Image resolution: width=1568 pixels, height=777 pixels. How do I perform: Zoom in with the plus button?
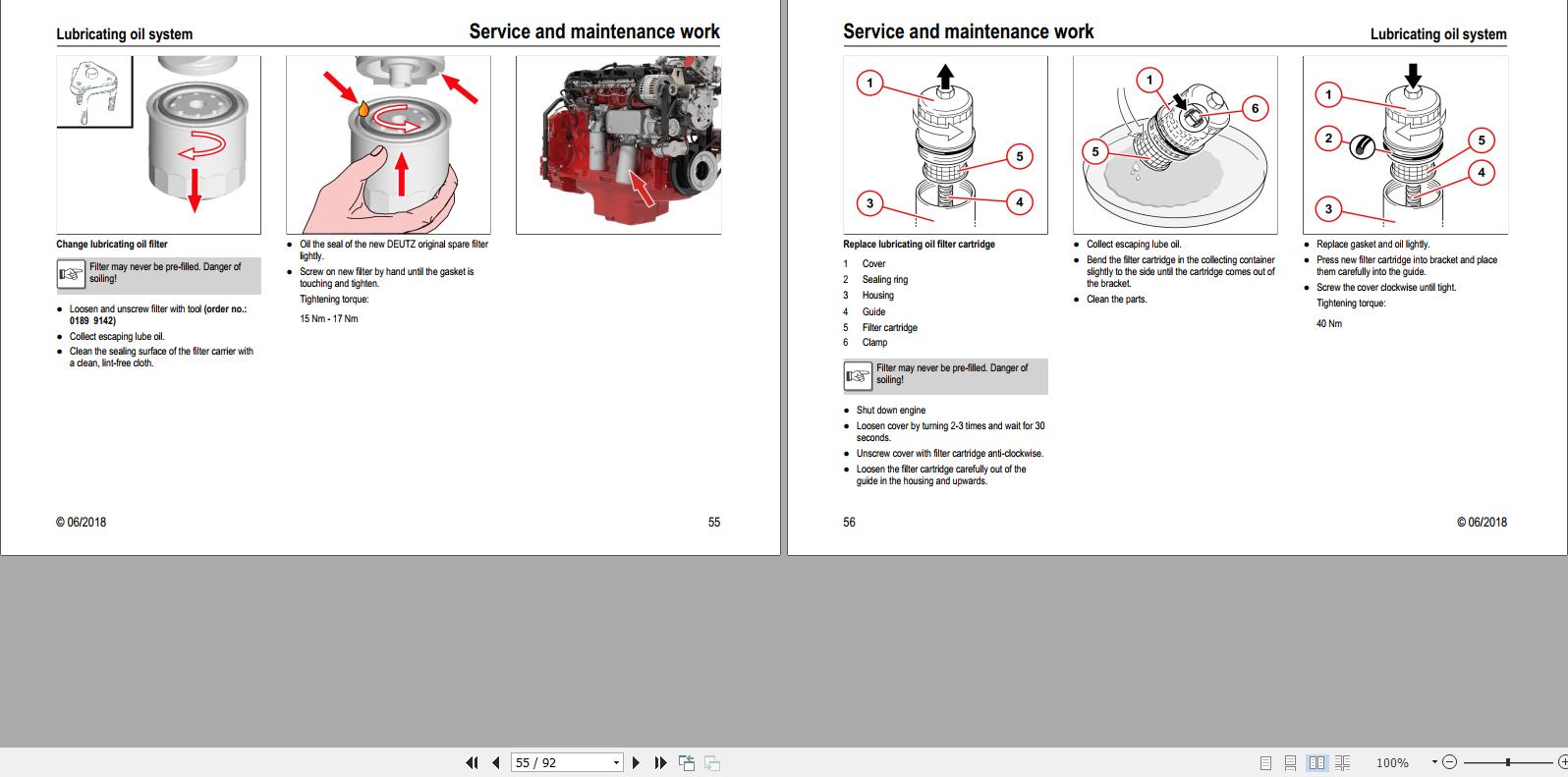click(x=1562, y=761)
